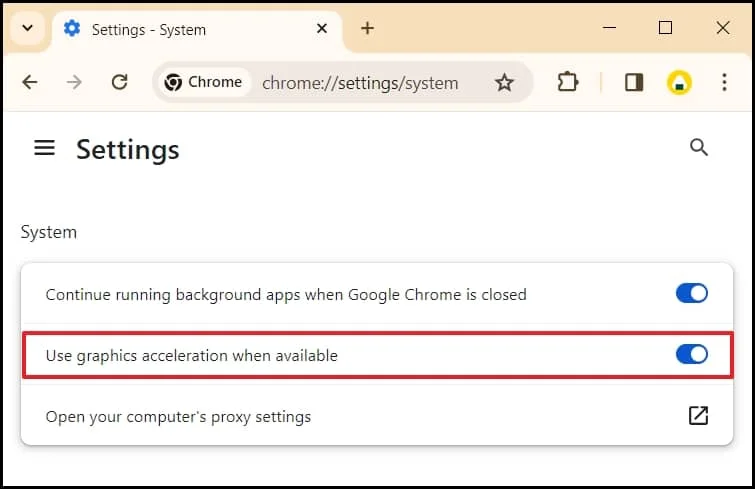755x489 pixels.
Task: Open the Settings hamburger menu
Action: (44, 148)
